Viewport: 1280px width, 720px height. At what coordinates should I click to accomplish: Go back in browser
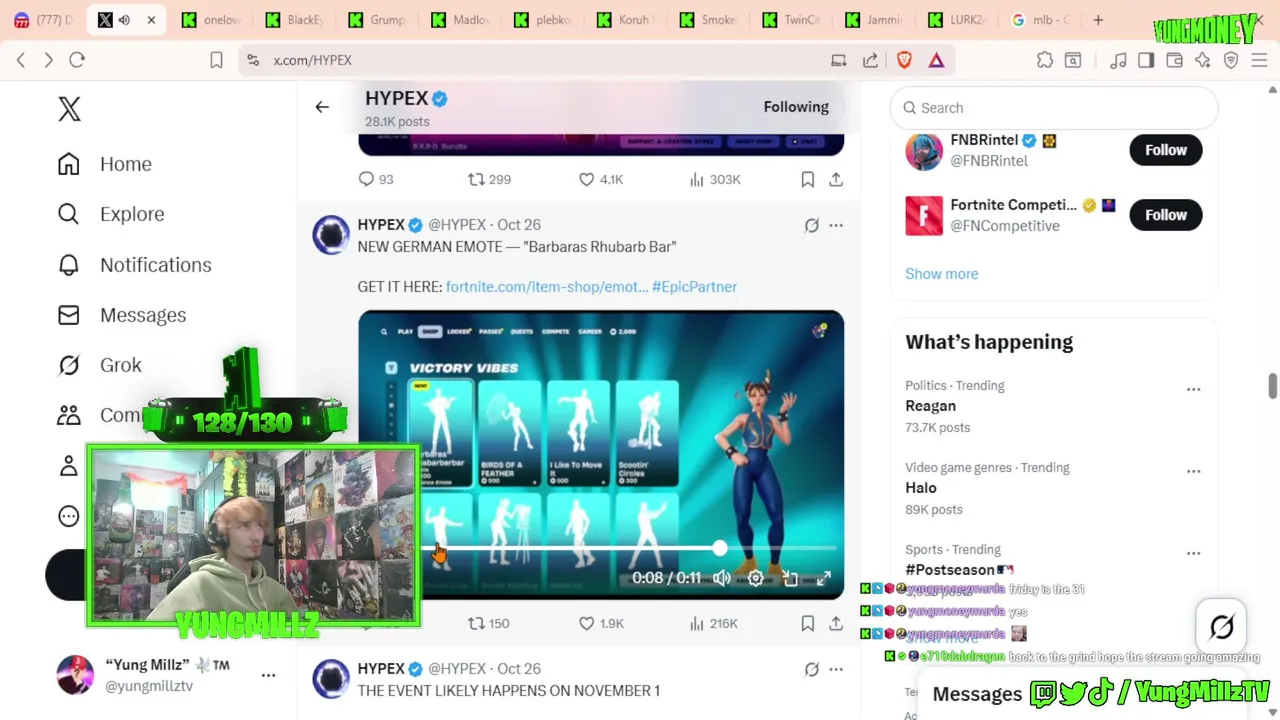pos(21,60)
